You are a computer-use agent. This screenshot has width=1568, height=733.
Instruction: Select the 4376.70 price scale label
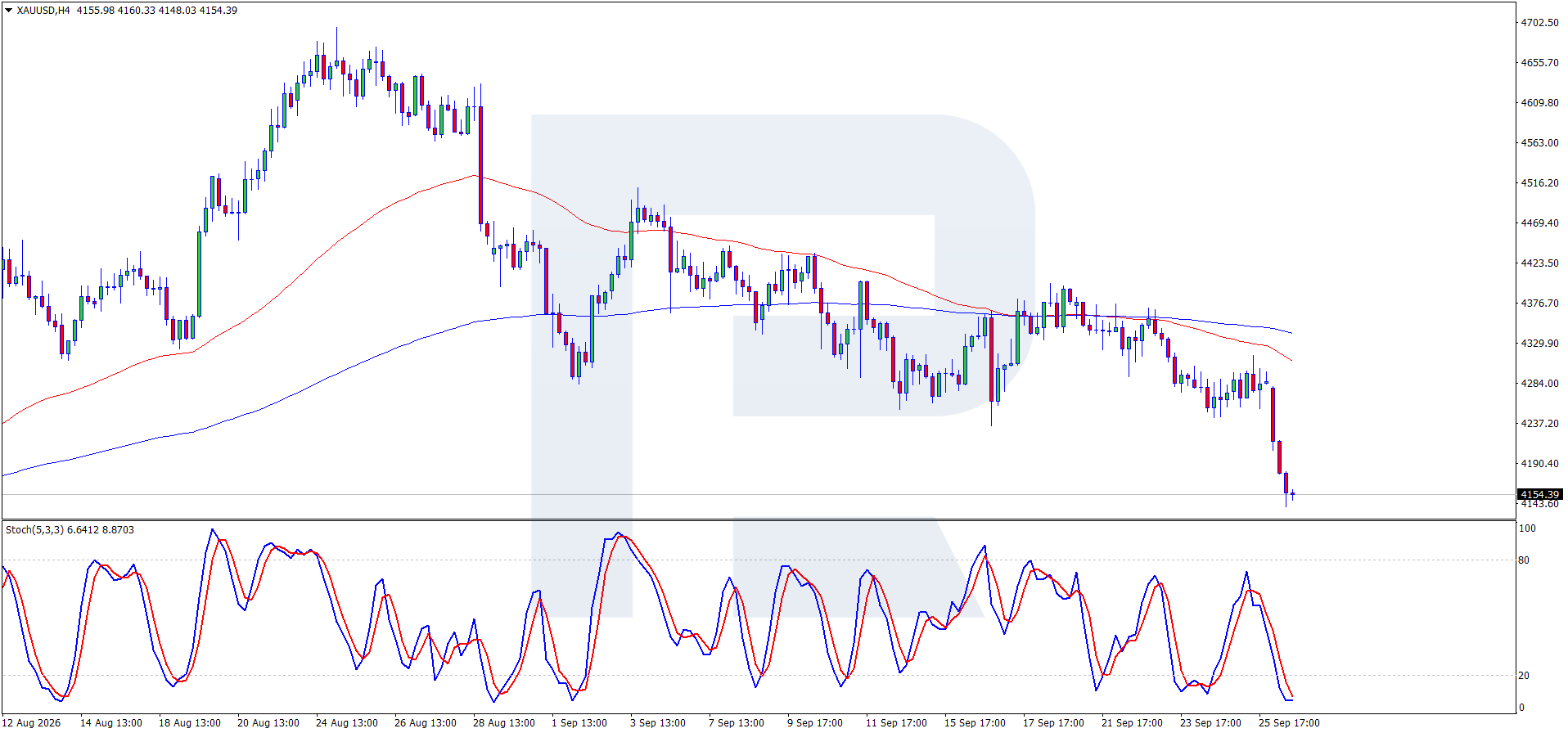[x=1539, y=304]
